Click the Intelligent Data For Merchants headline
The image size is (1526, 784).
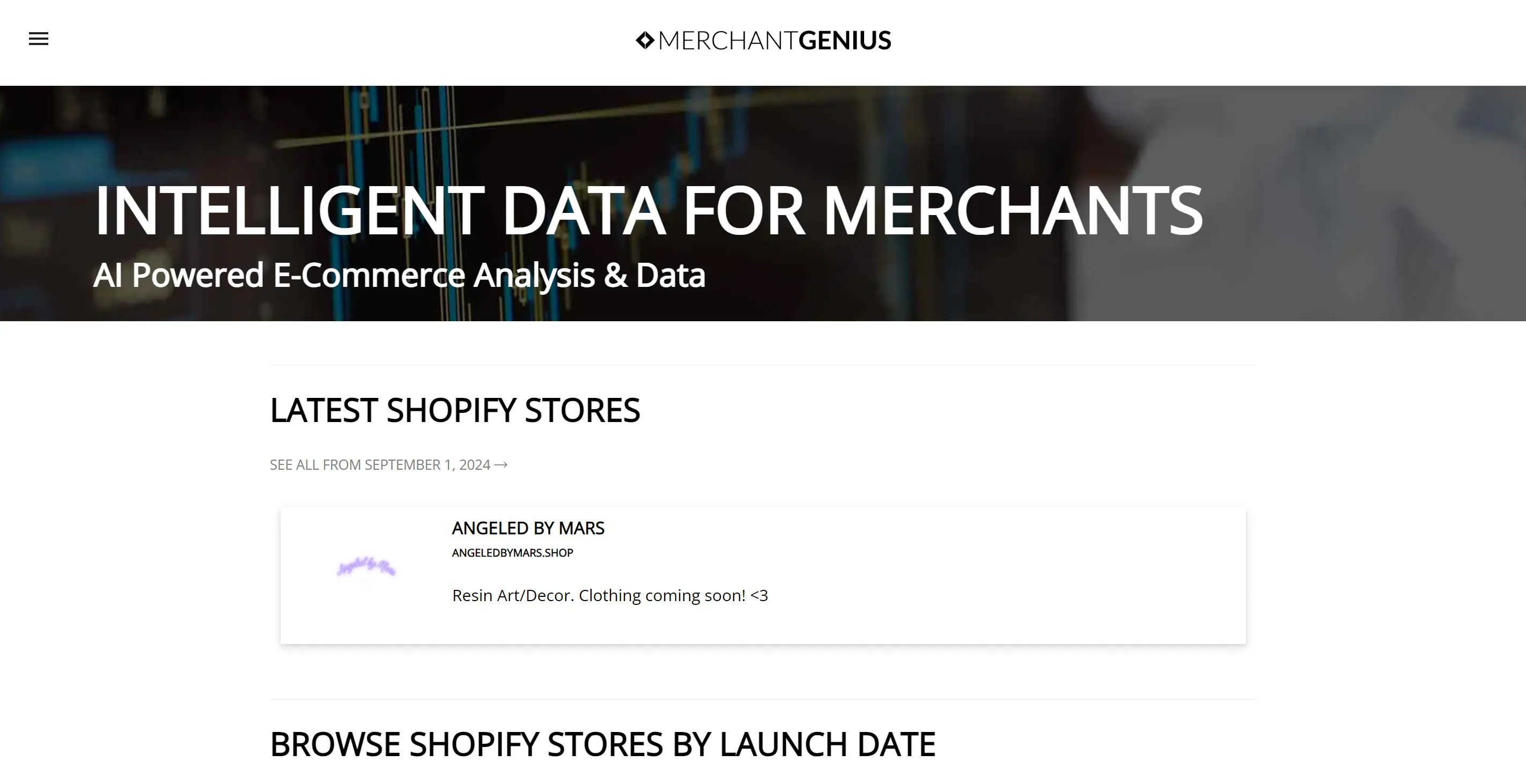(648, 210)
